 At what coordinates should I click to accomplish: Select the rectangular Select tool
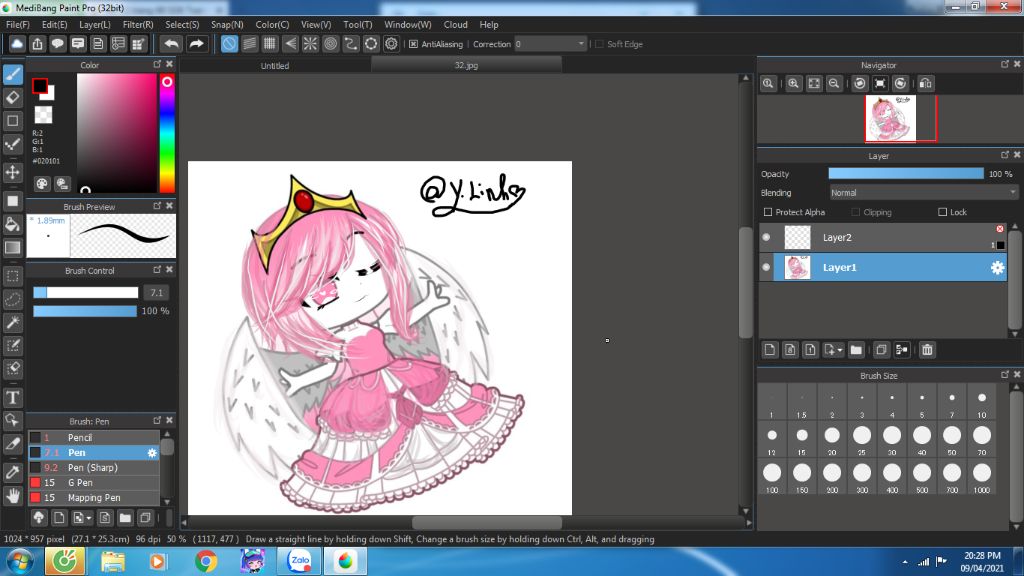coord(13,276)
